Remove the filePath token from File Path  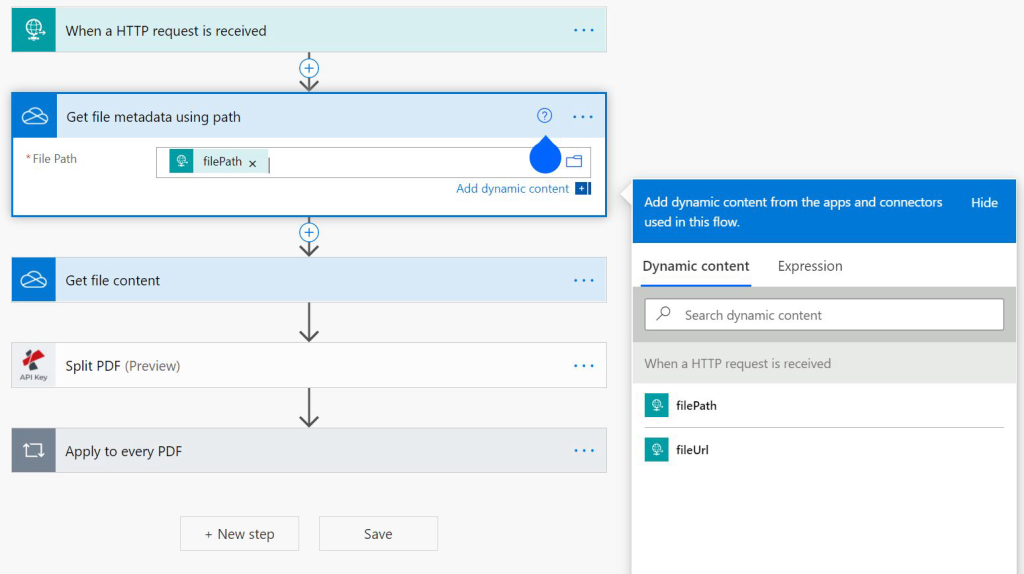pos(252,163)
